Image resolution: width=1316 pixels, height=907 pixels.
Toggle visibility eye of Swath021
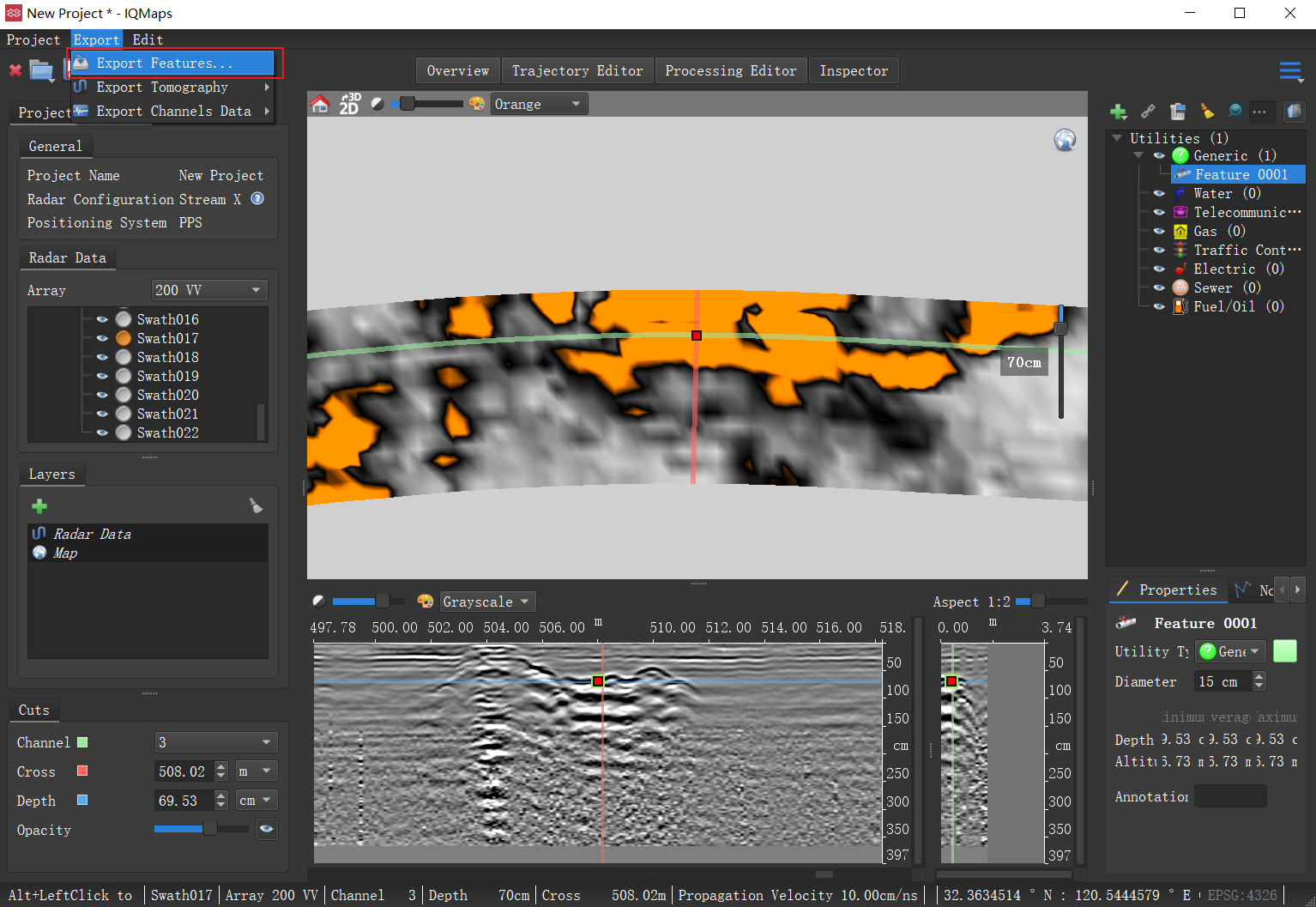click(102, 414)
